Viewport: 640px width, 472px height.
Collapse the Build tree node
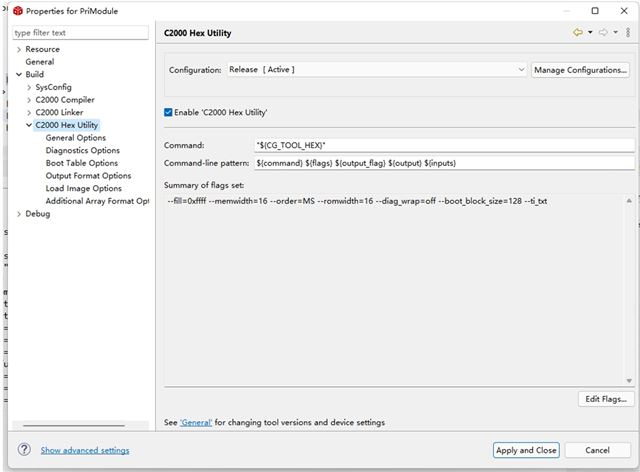coord(19,75)
